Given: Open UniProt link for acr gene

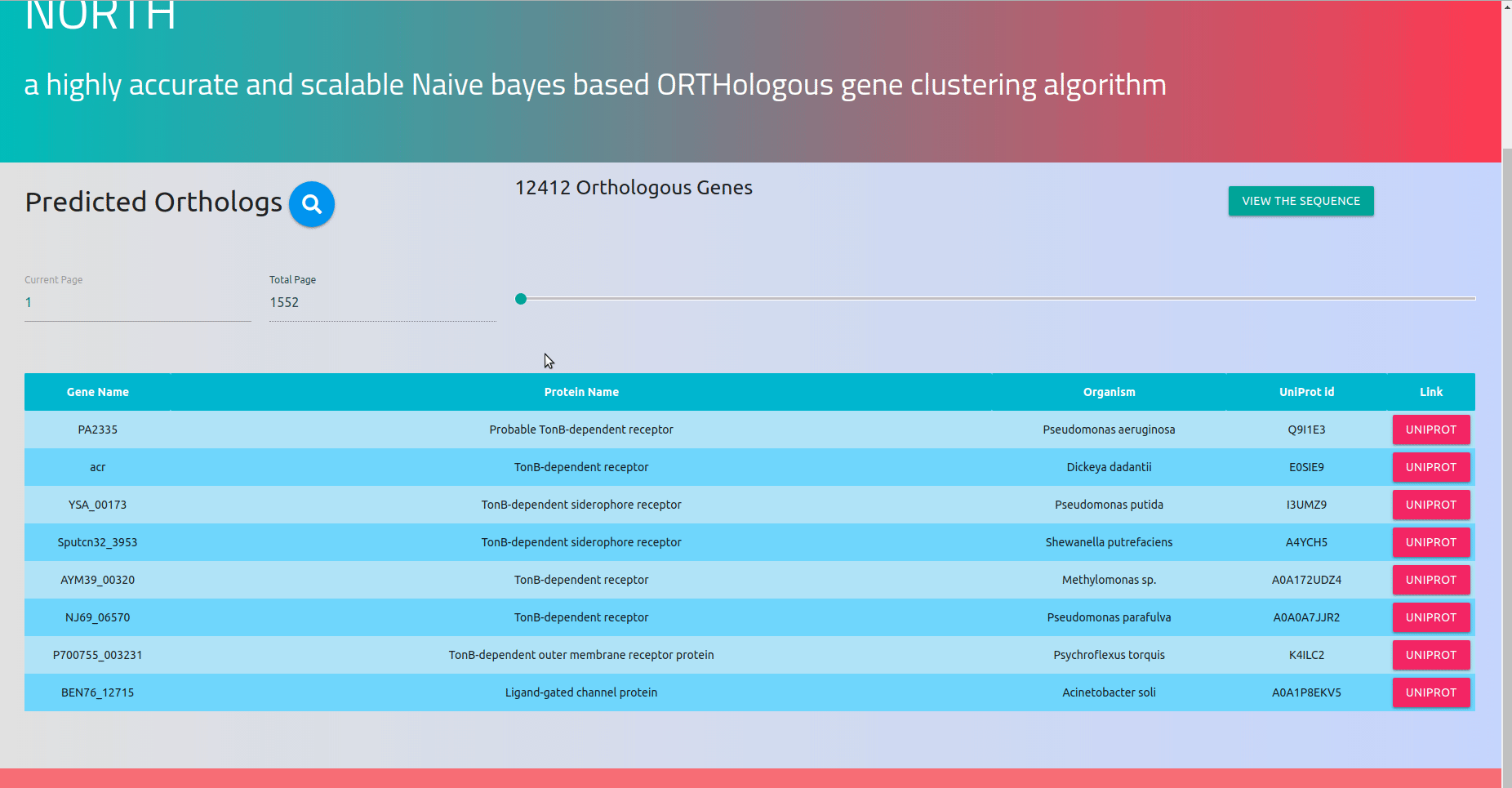Looking at the screenshot, I should click(1430, 467).
